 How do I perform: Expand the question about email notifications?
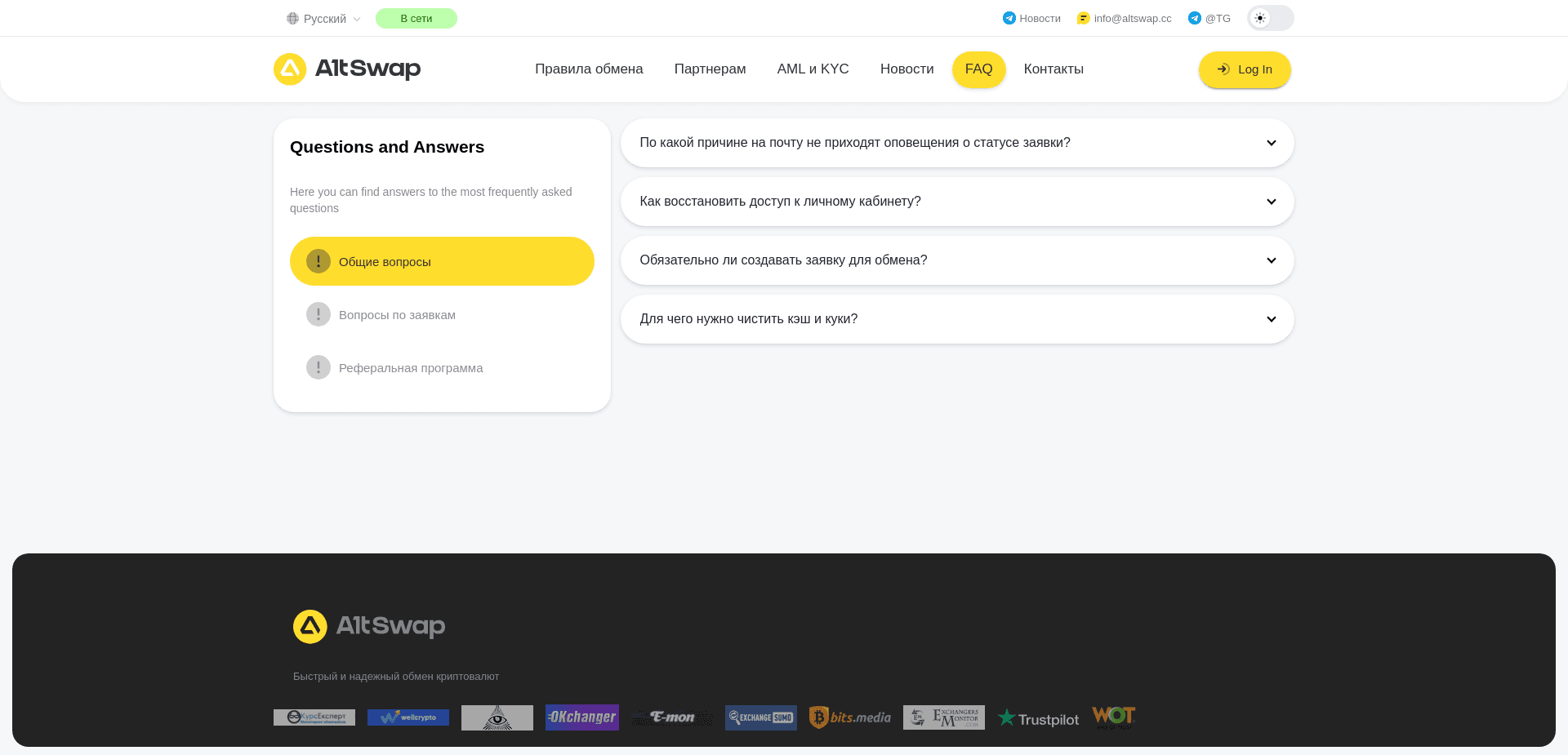[957, 143]
